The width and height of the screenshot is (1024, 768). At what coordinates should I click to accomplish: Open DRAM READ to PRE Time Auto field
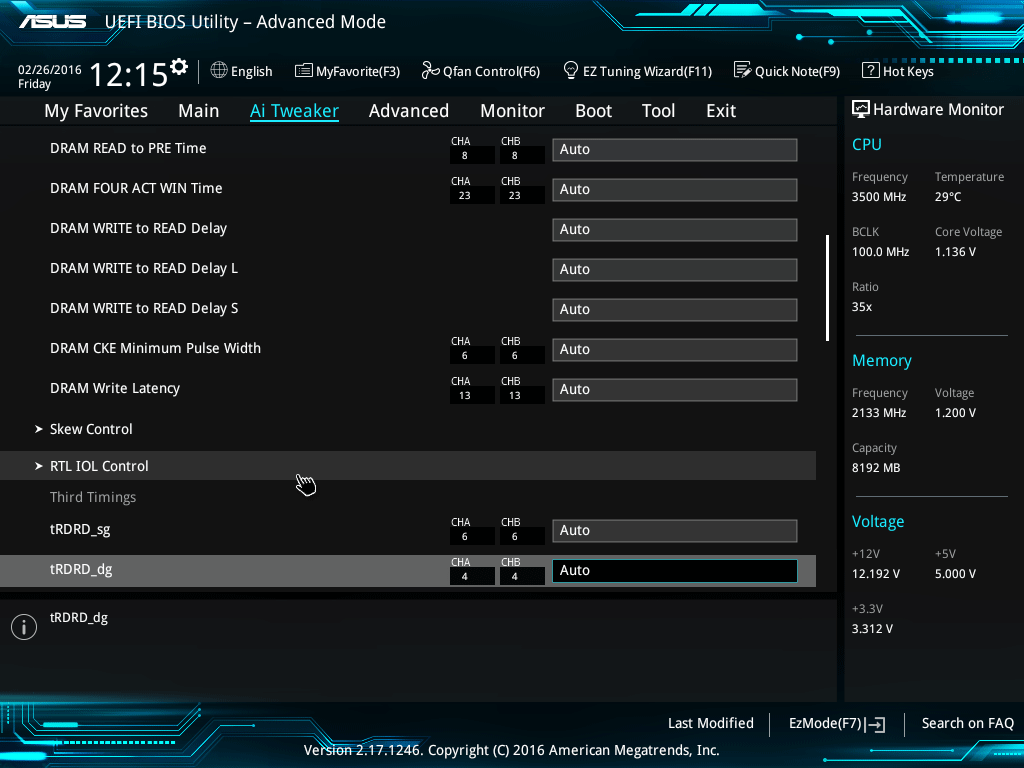click(x=674, y=150)
